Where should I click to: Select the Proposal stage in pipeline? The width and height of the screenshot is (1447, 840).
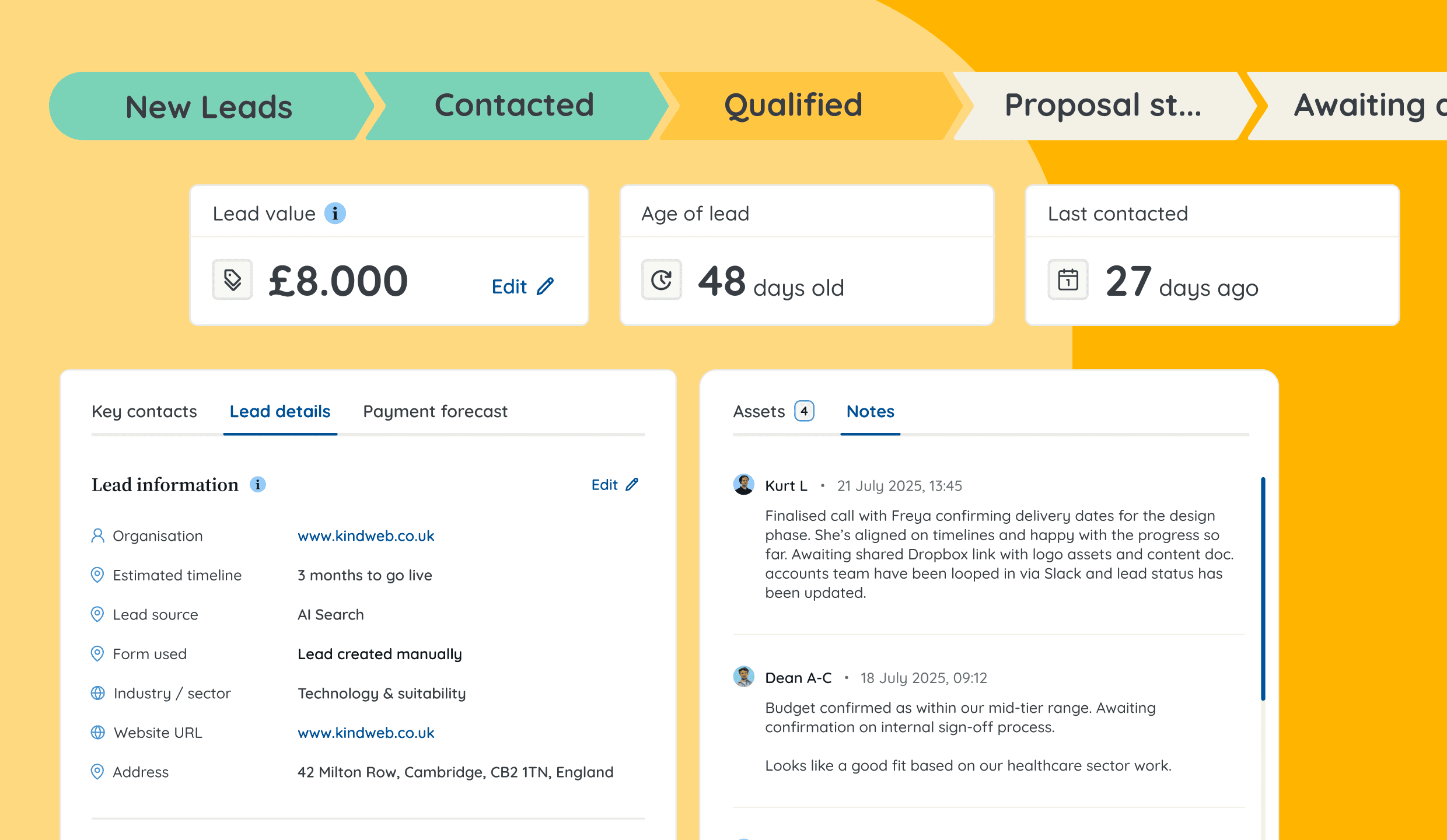1102,106
